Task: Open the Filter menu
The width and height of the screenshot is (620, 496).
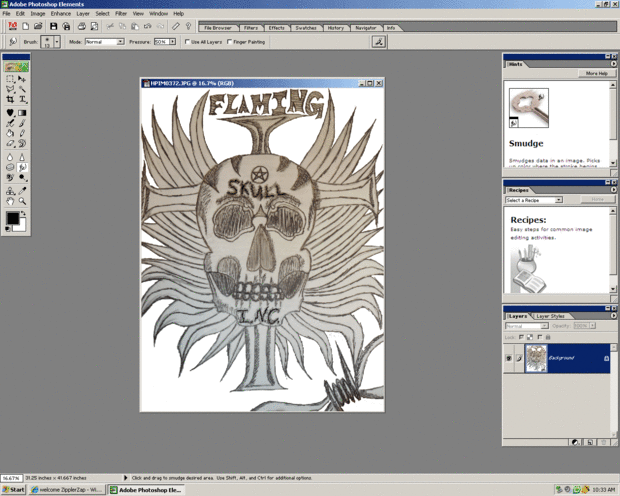Action: 121,13
